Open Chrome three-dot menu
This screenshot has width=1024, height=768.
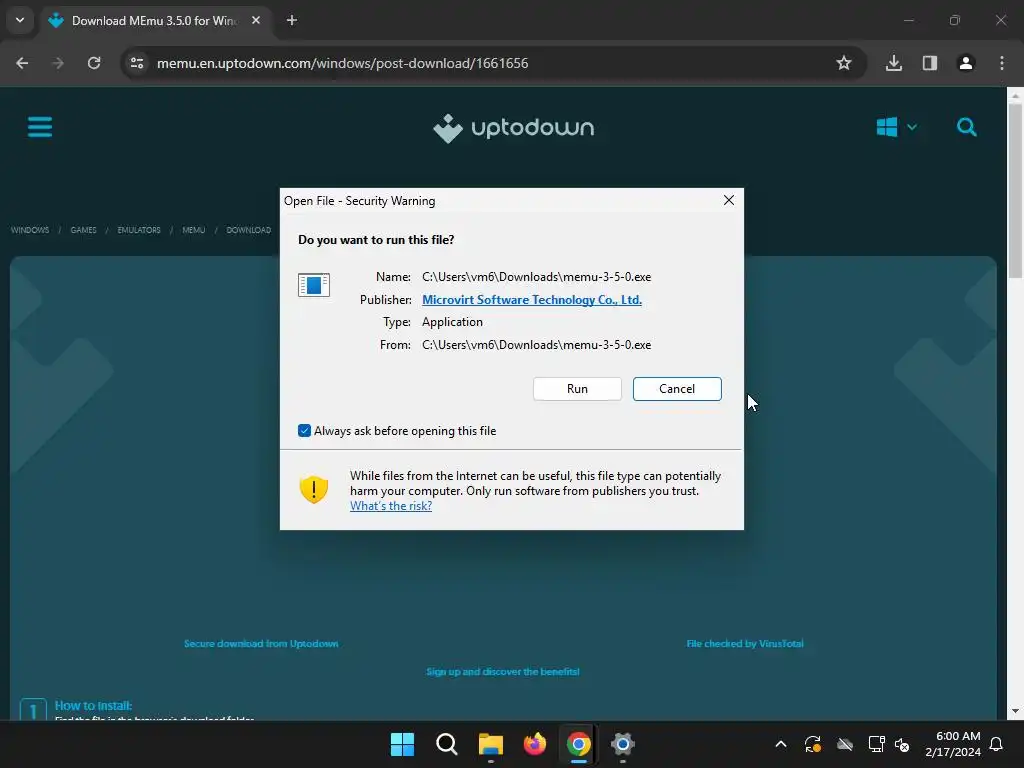(1002, 63)
